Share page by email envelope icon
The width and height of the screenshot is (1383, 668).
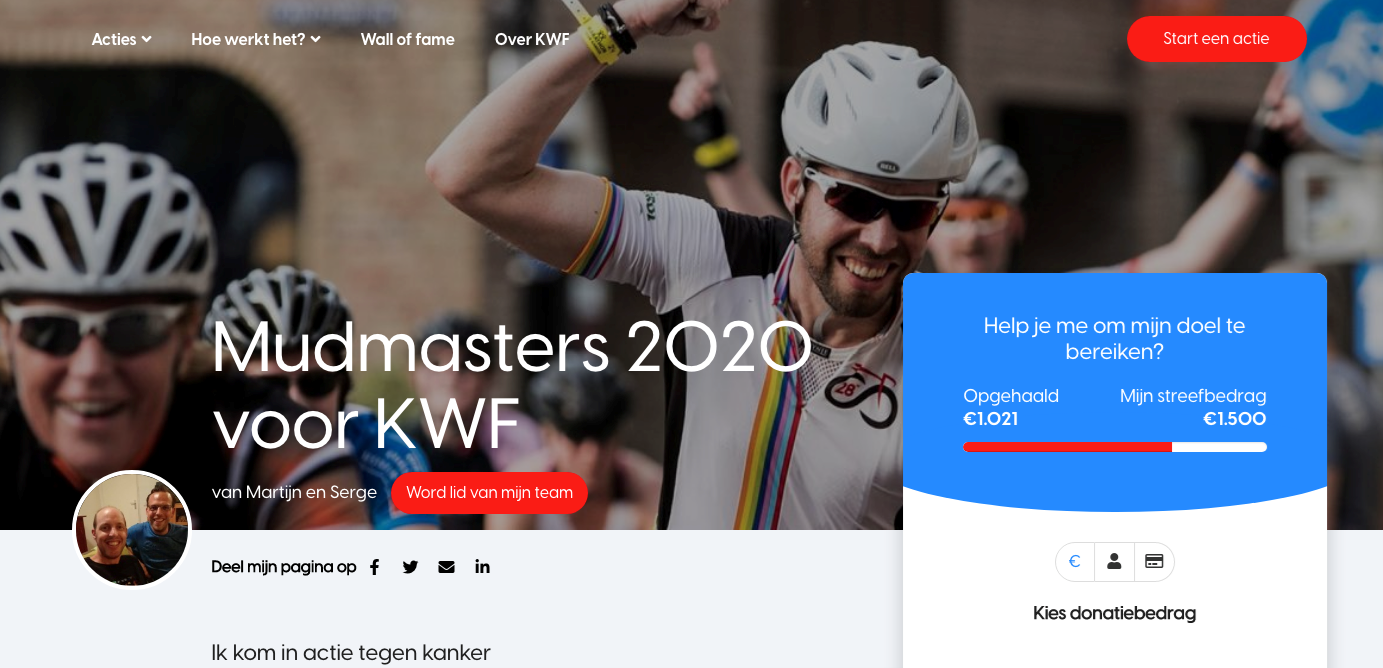tap(446, 567)
